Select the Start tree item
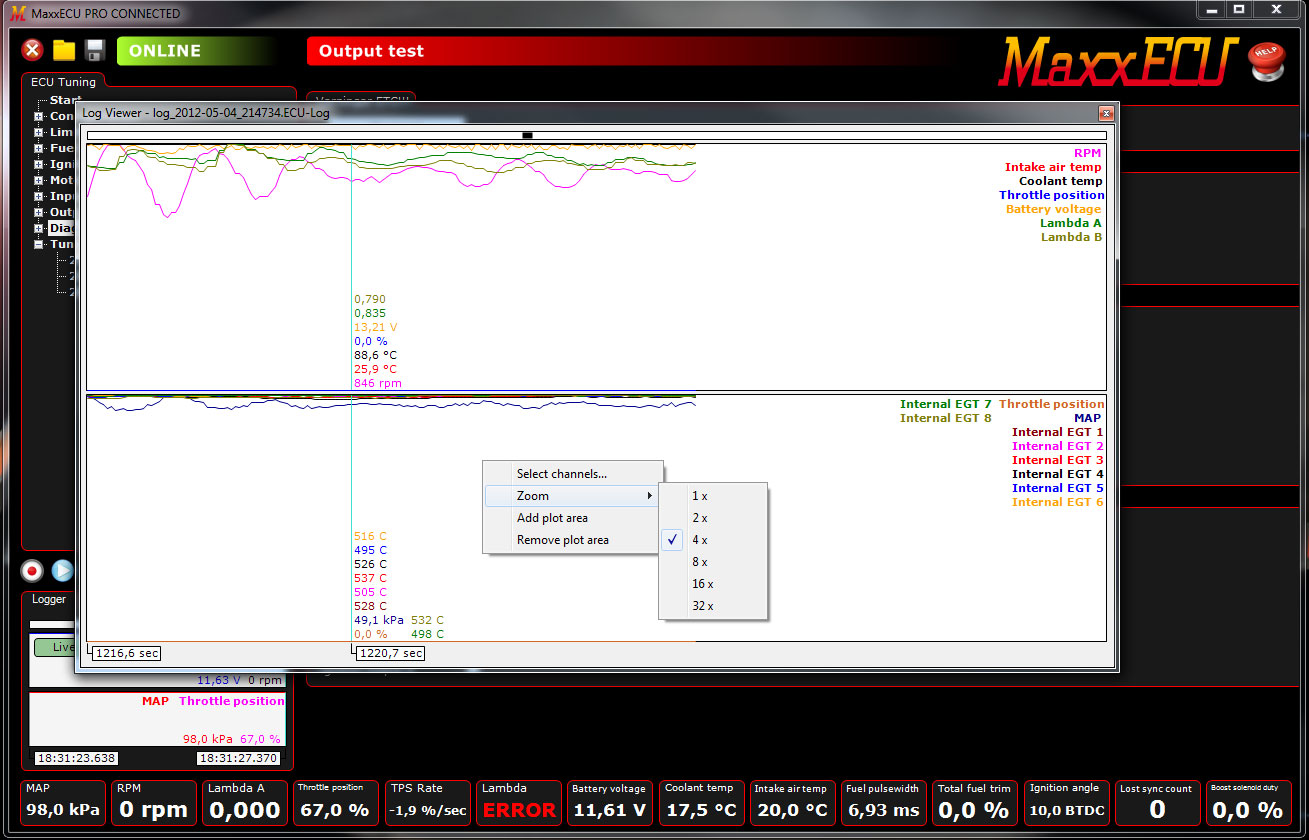This screenshot has width=1309, height=840. tap(65, 100)
